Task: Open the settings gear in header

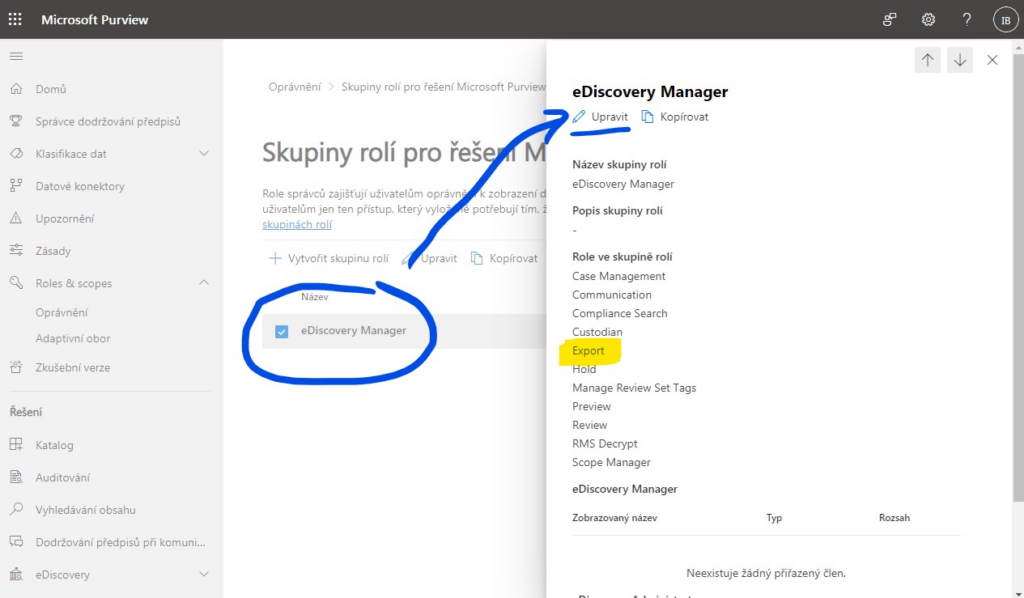Action: [x=928, y=20]
